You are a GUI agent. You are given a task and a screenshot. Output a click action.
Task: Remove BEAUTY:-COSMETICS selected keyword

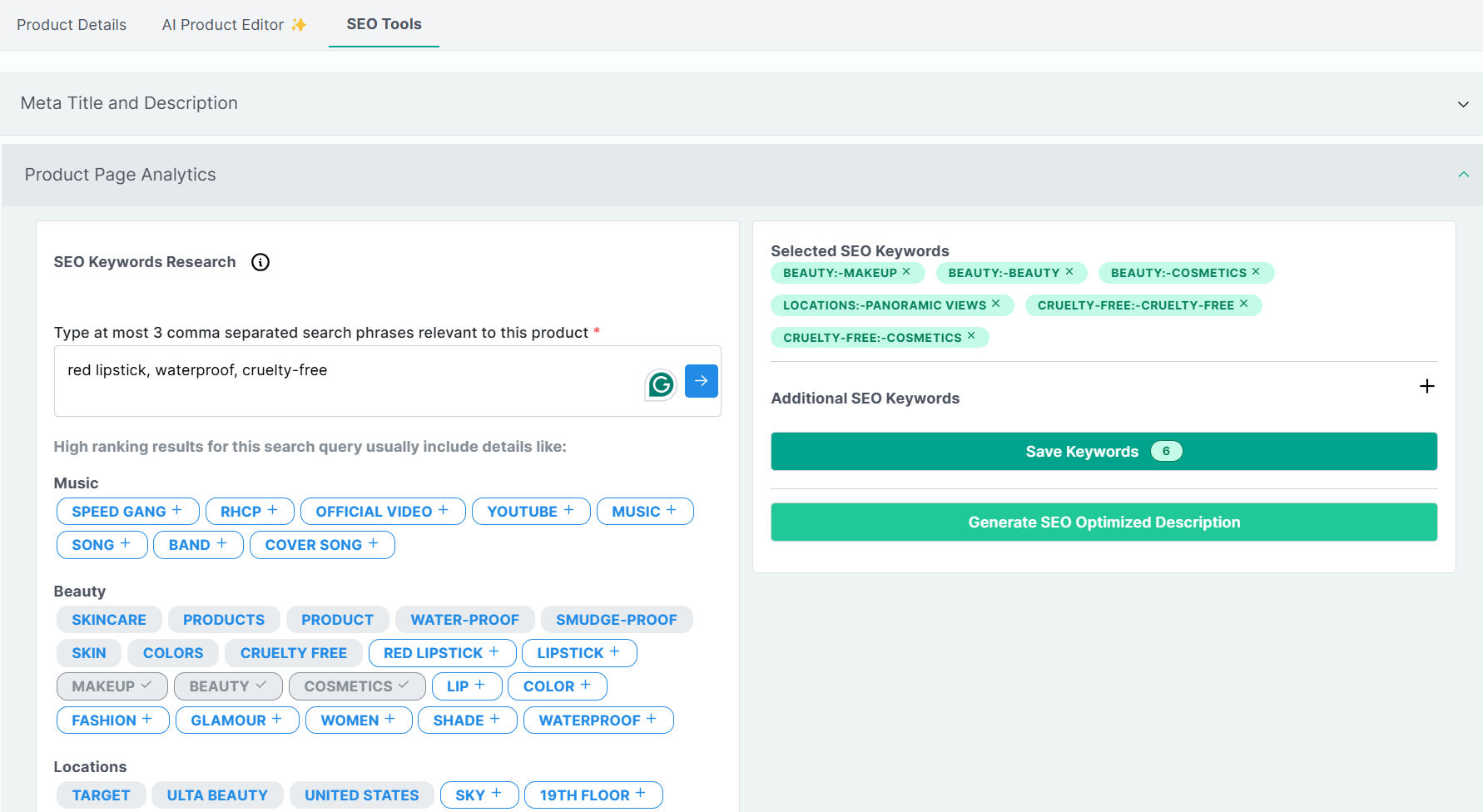tap(1256, 272)
